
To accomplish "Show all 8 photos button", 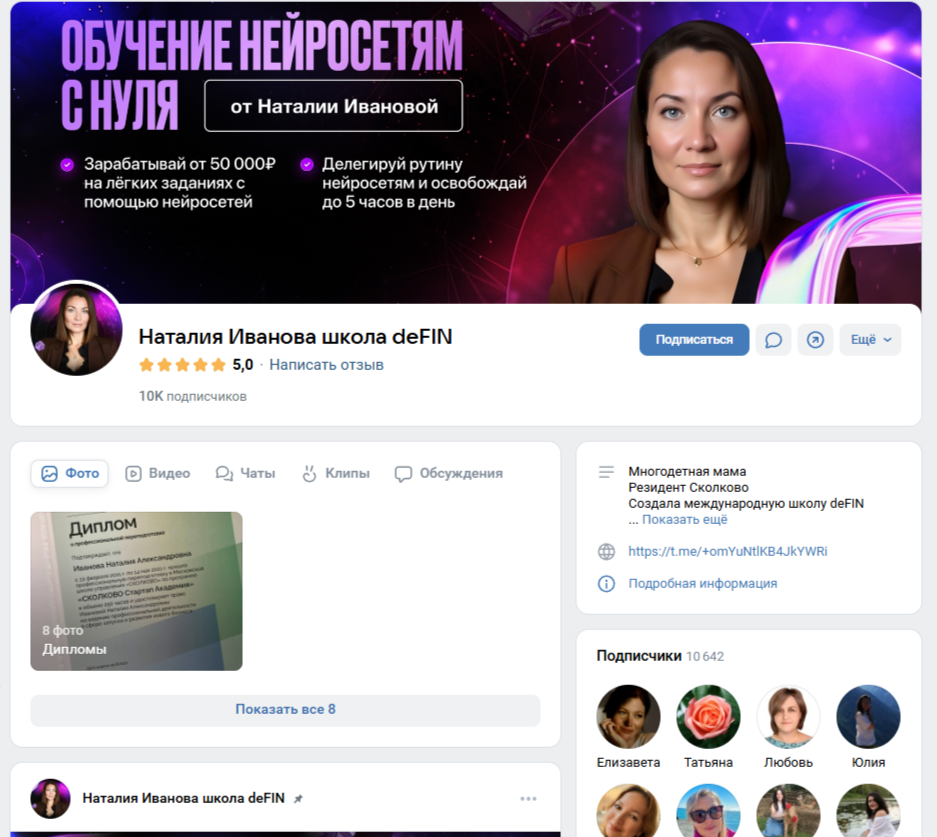I will [285, 710].
